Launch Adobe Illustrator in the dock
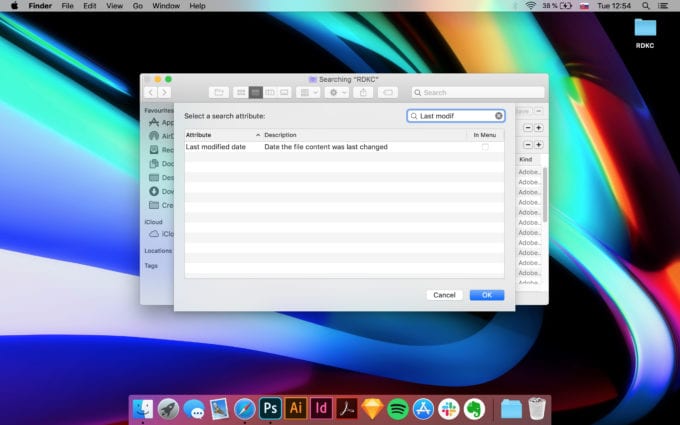Viewport: 680px width, 425px height. (x=296, y=408)
